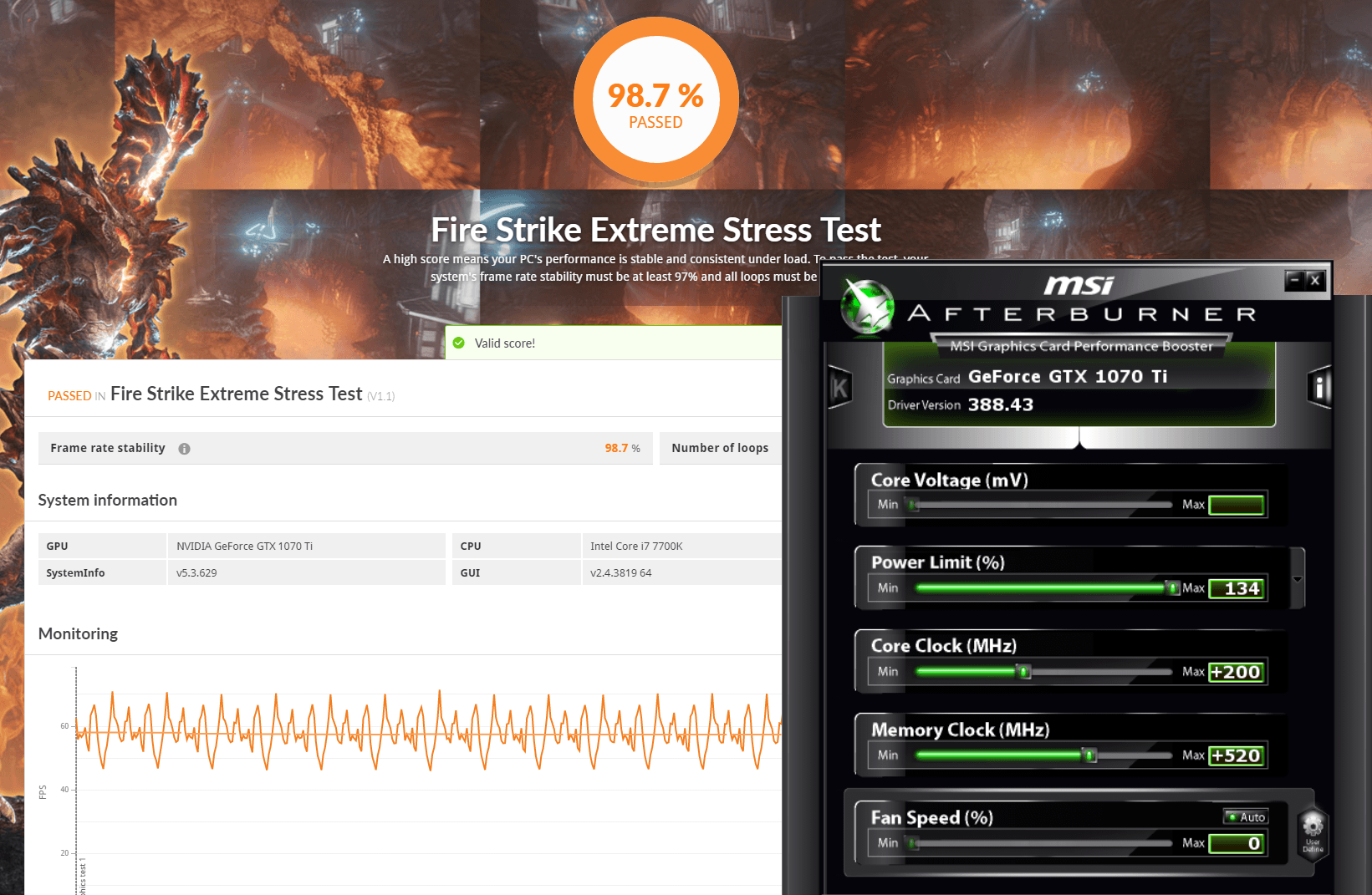This screenshot has height=895, width=1372.
Task: Click the SystemInfo v5.3.629 value
Action: tap(307, 572)
